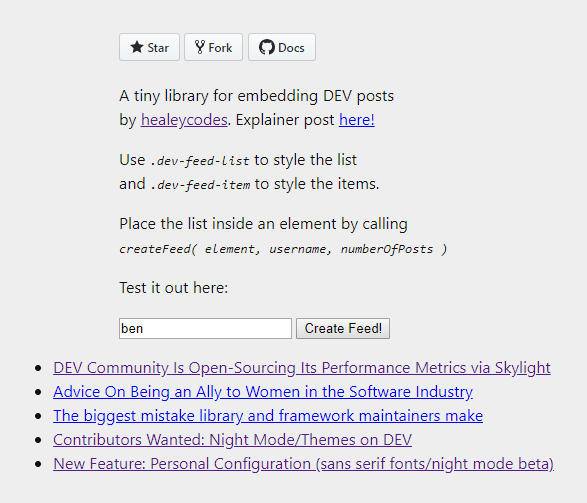Click the createFeed function signature text
The image size is (587, 503).
[x=283, y=249]
